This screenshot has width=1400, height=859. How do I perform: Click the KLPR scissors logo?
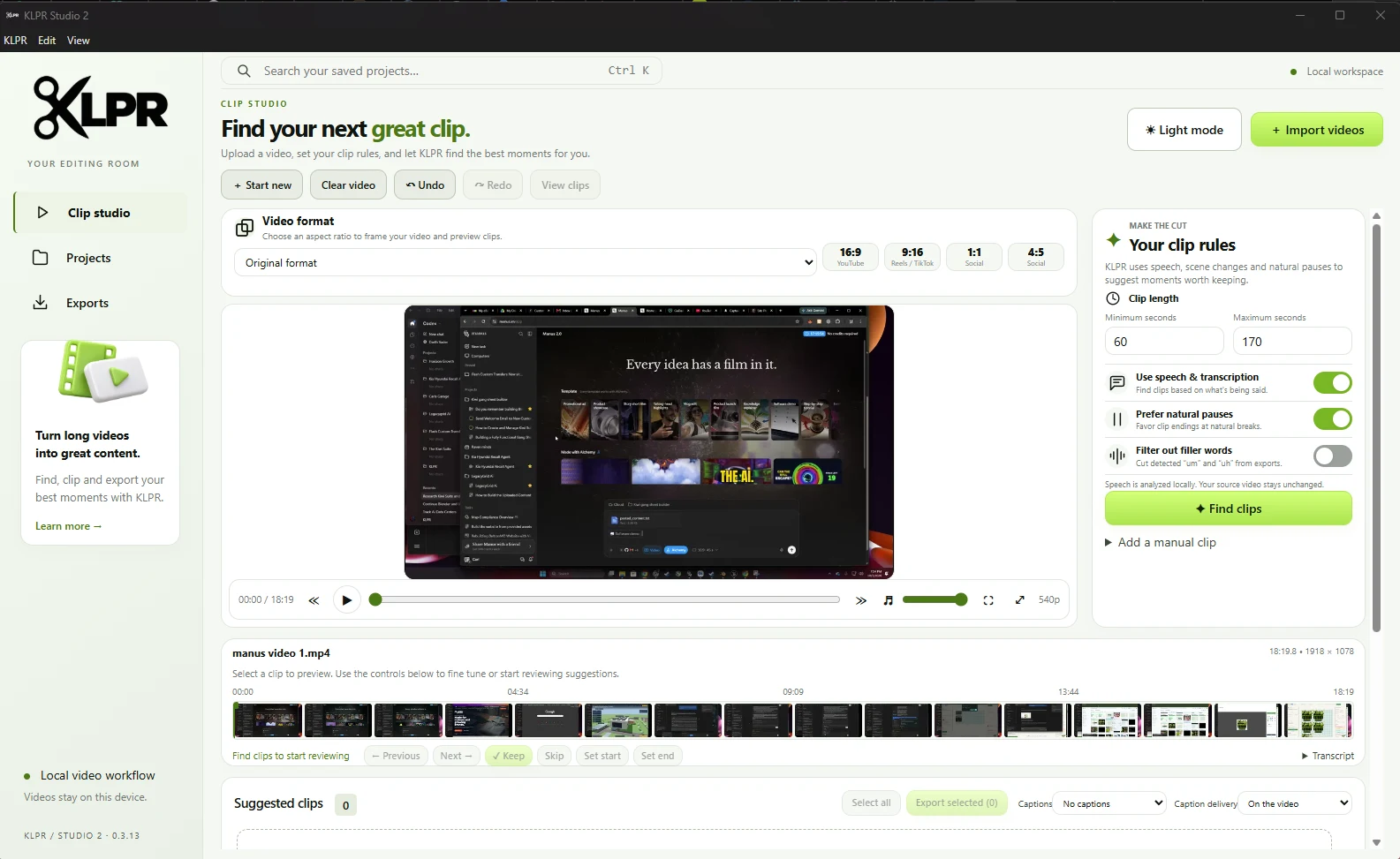click(x=101, y=107)
